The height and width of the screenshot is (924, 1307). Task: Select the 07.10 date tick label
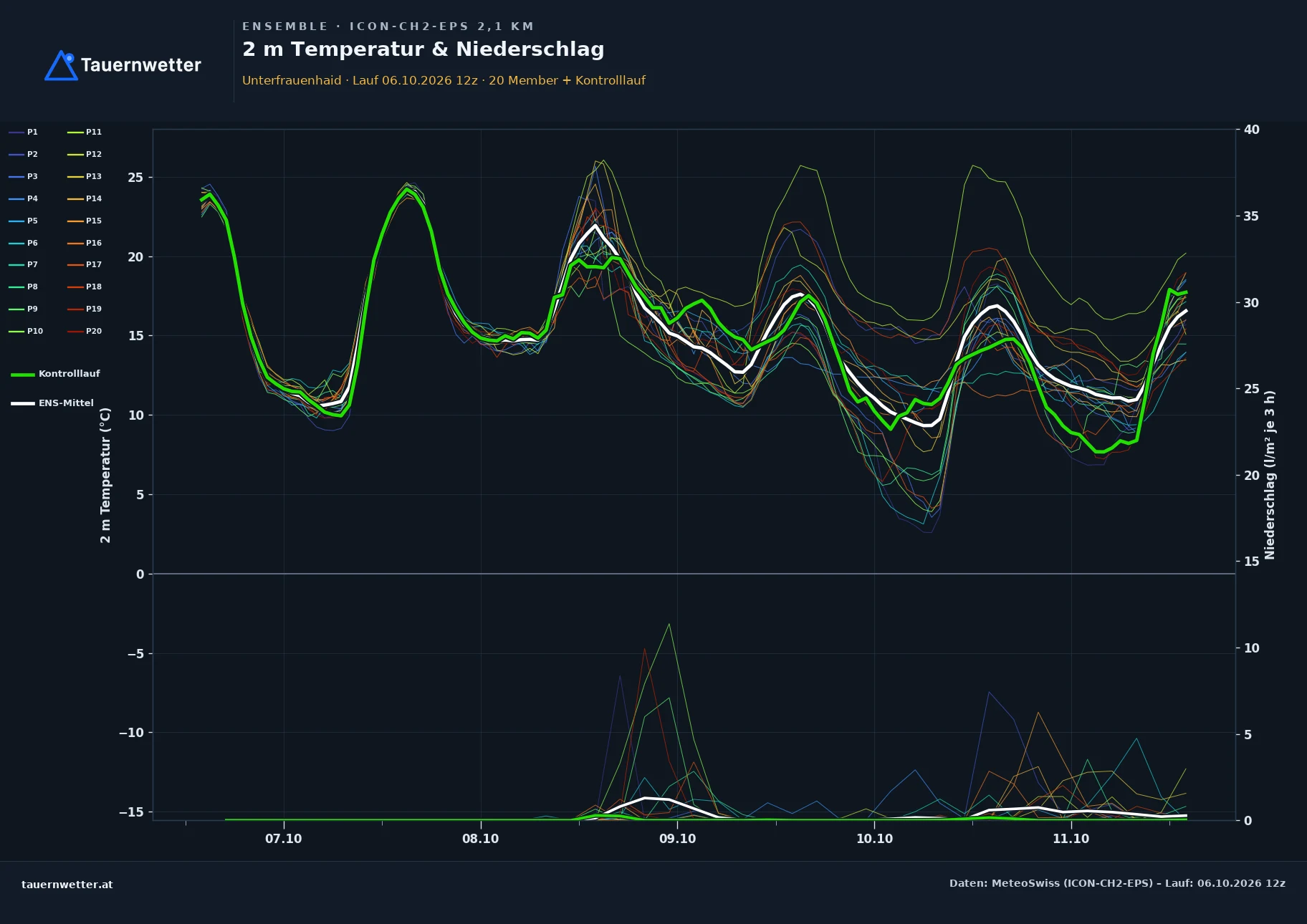(x=284, y=839)
